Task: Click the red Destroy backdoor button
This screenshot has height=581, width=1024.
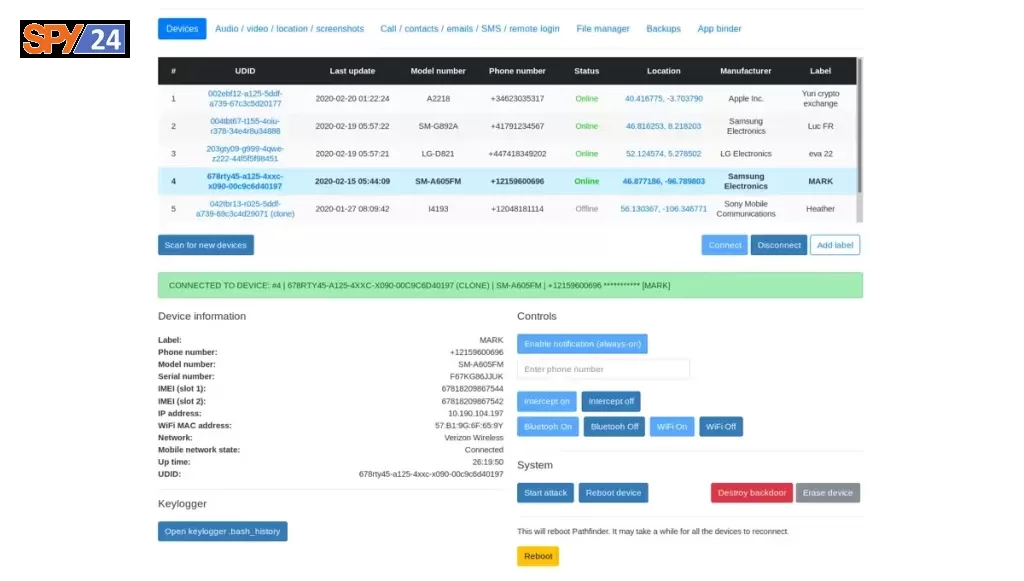Action: pos(752,492)
